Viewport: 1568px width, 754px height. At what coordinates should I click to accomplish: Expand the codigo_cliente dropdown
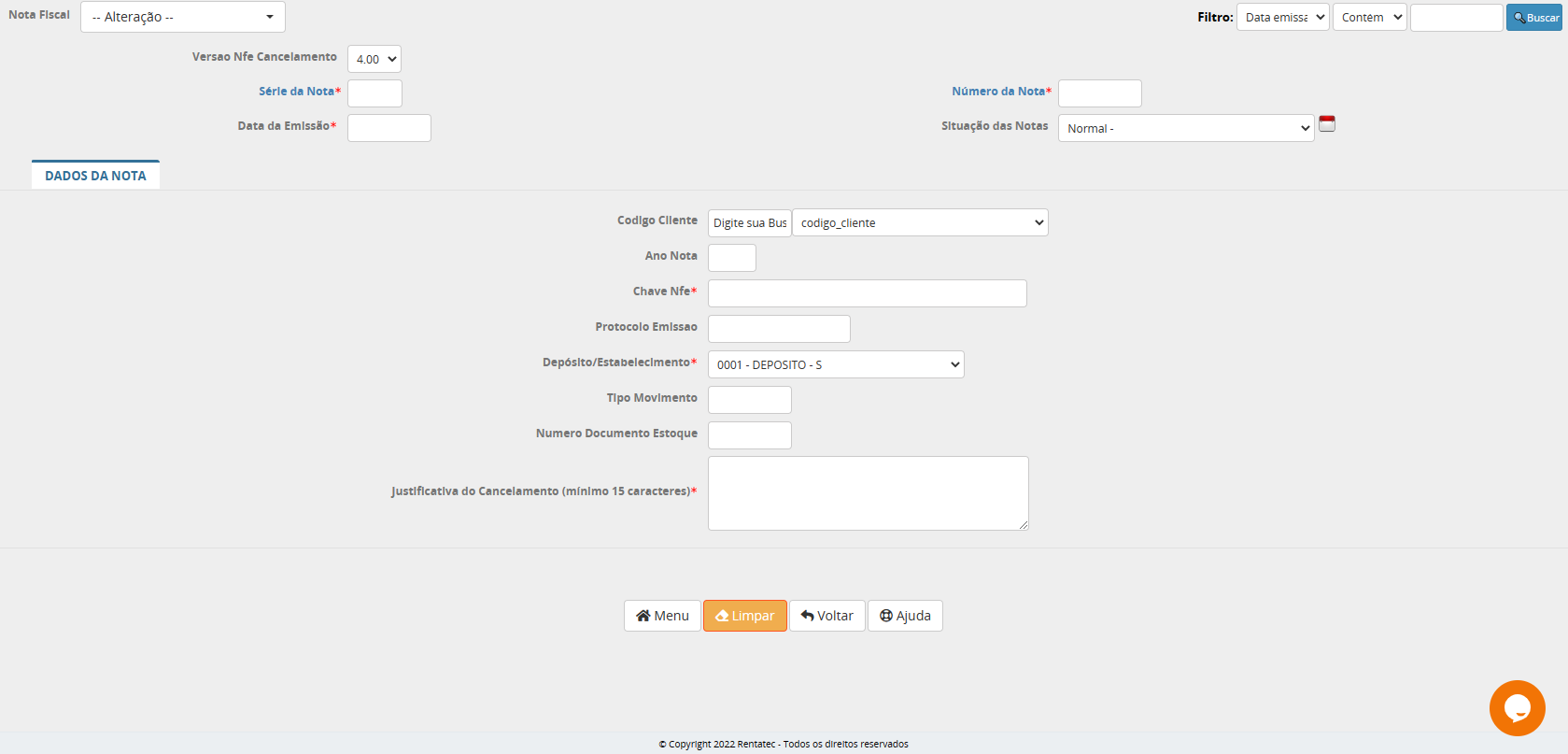pos(920,222)
